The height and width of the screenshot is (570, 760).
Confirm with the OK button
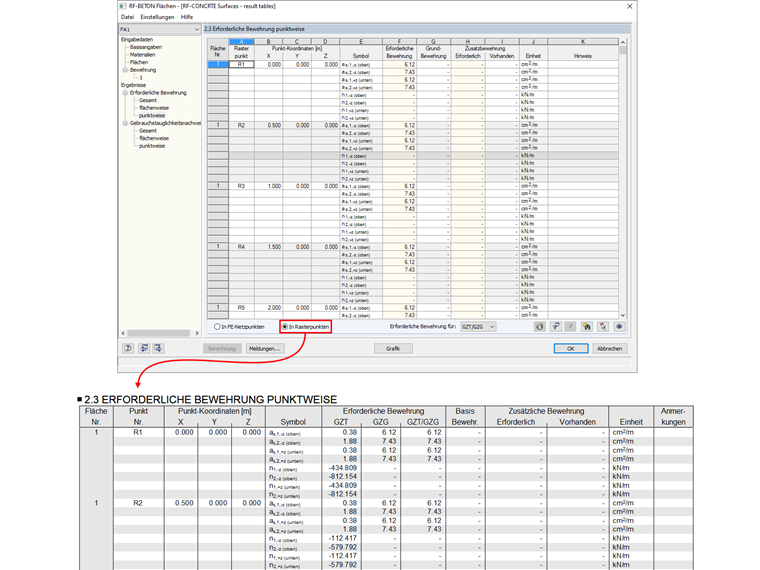tap(570, 348)
